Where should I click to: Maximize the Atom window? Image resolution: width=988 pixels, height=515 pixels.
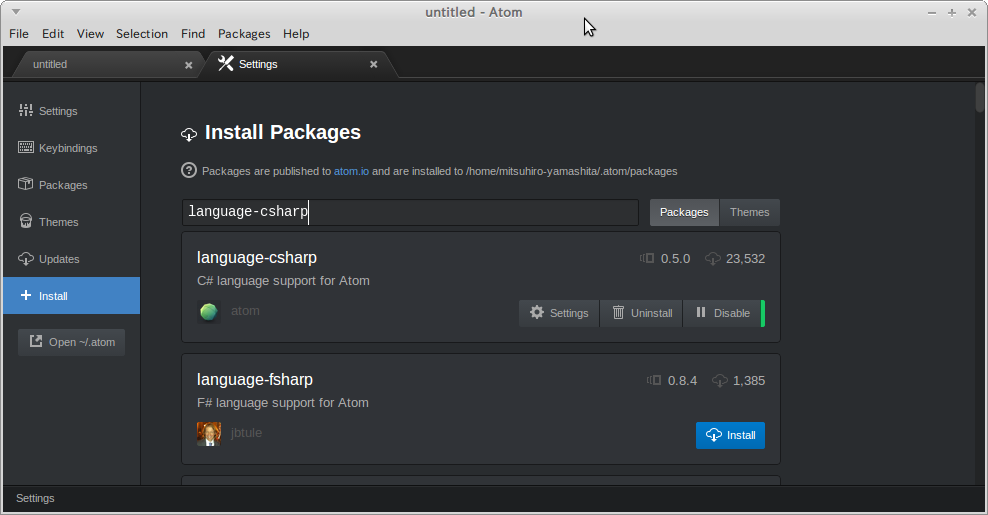pos(951,13)
